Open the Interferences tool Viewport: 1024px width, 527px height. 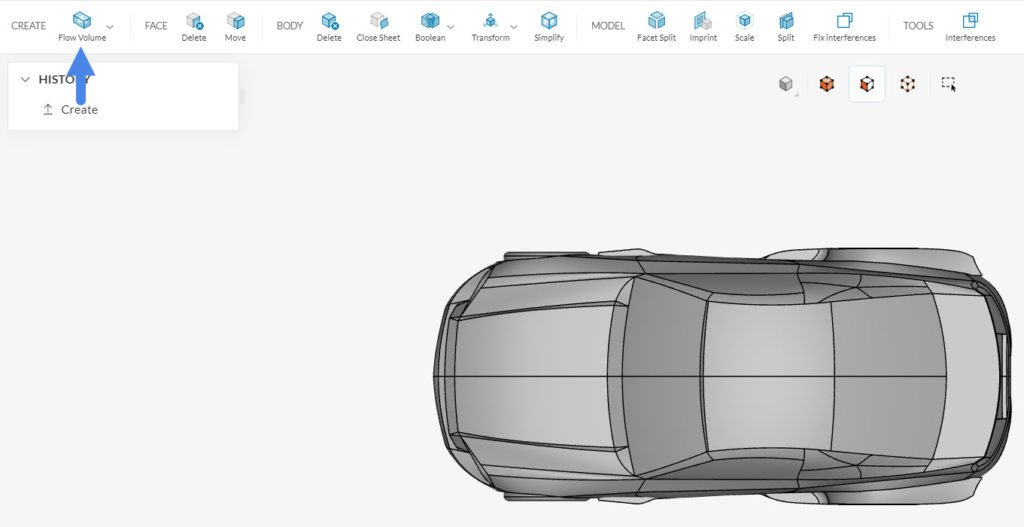[970, 27]
